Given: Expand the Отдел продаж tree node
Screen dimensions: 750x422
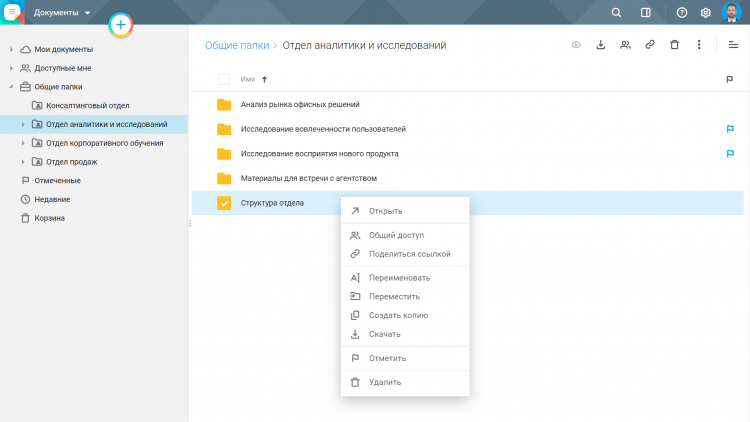Looking at the screenshot, I should tap(22, 162).
